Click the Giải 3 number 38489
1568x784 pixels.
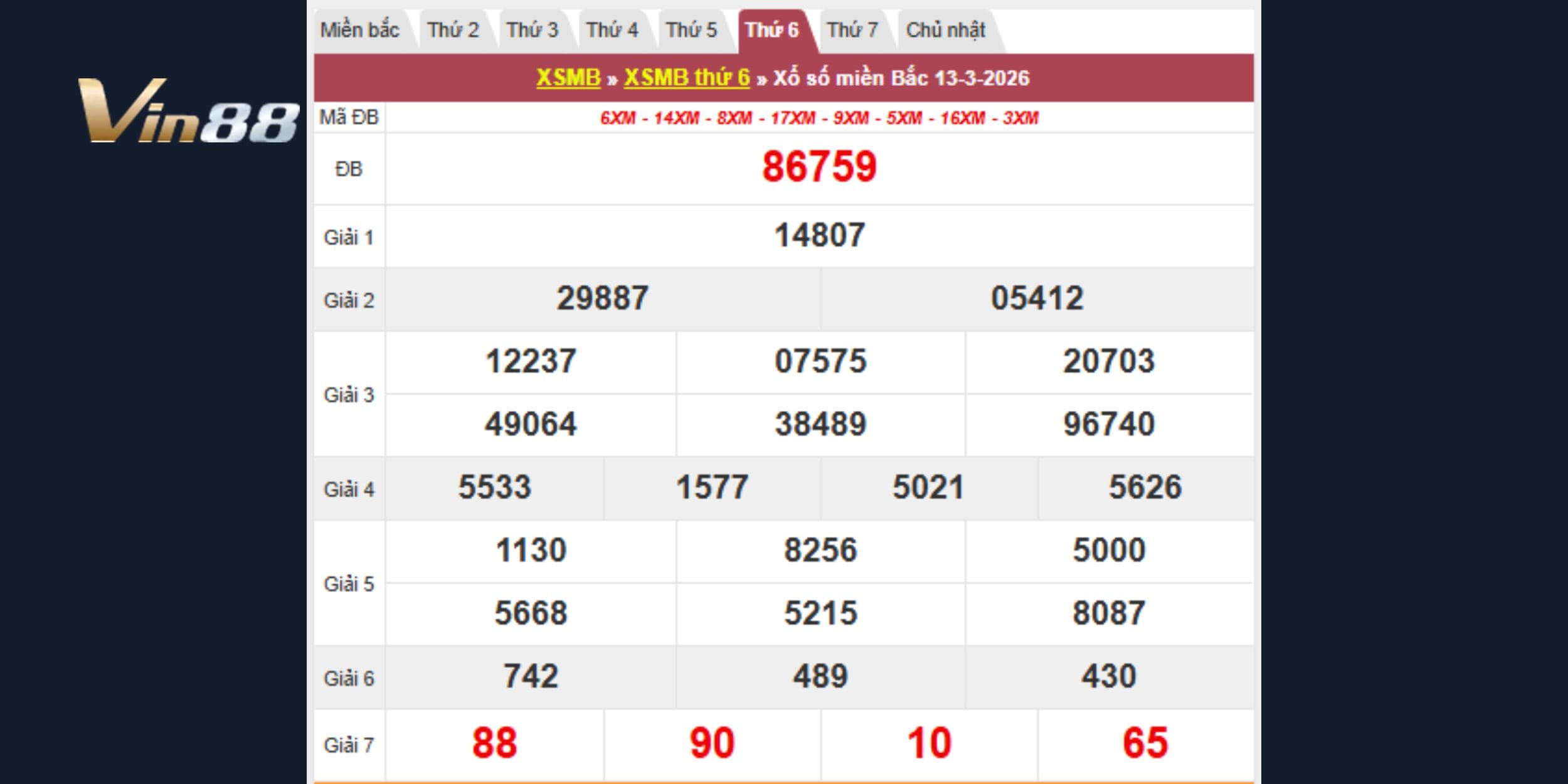(x=820, y=425)
